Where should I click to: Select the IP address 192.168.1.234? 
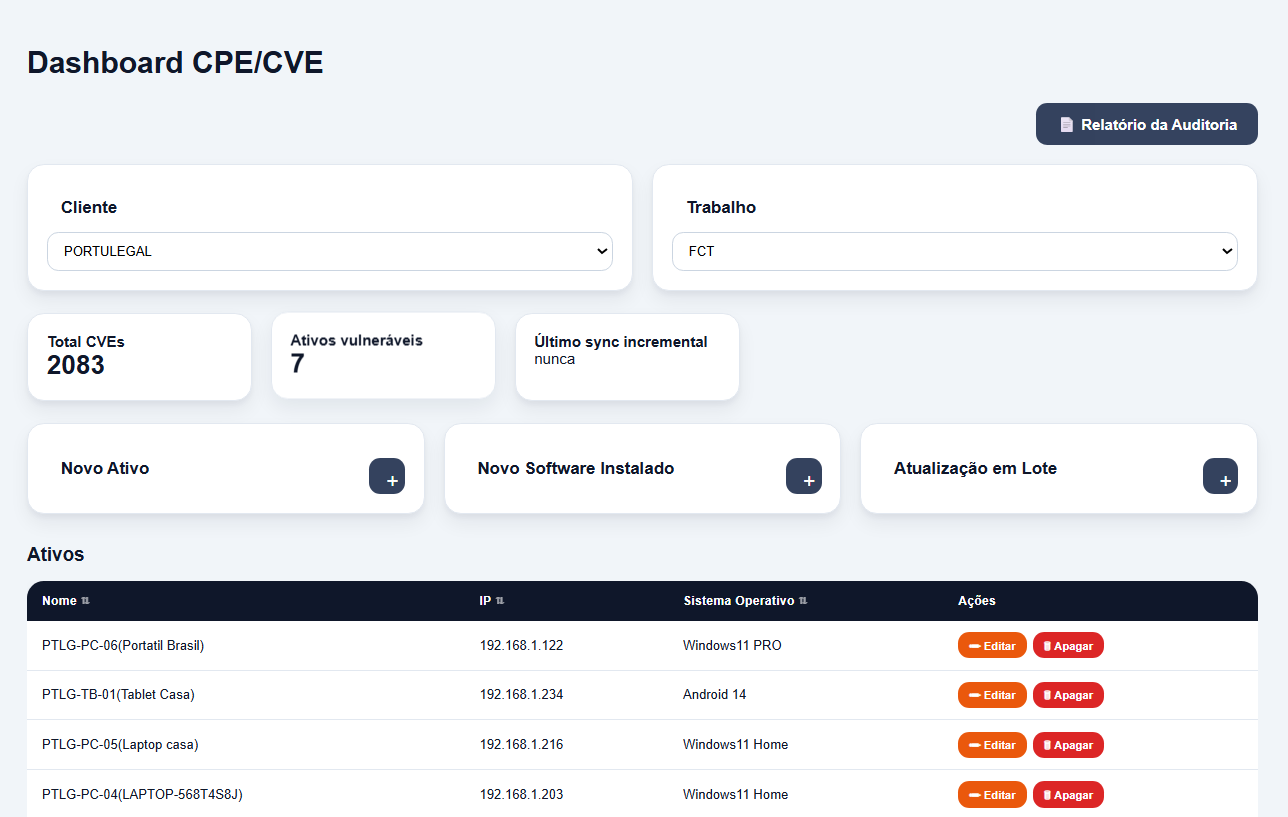coord(521,695)
